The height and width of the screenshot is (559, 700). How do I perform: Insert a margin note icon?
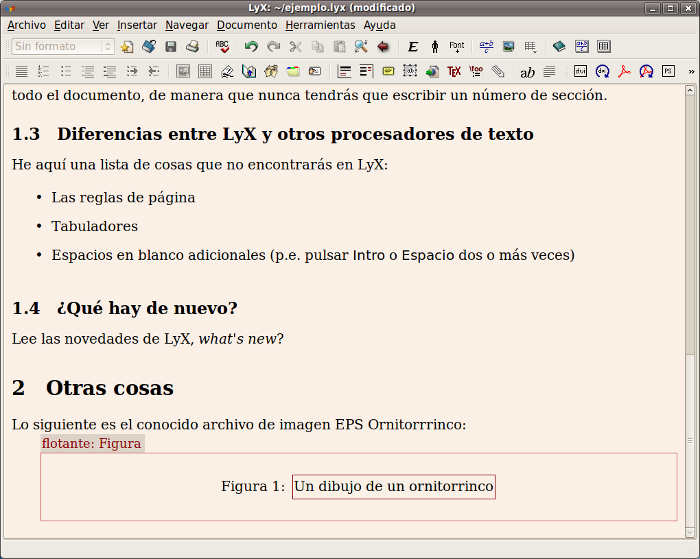366,71
